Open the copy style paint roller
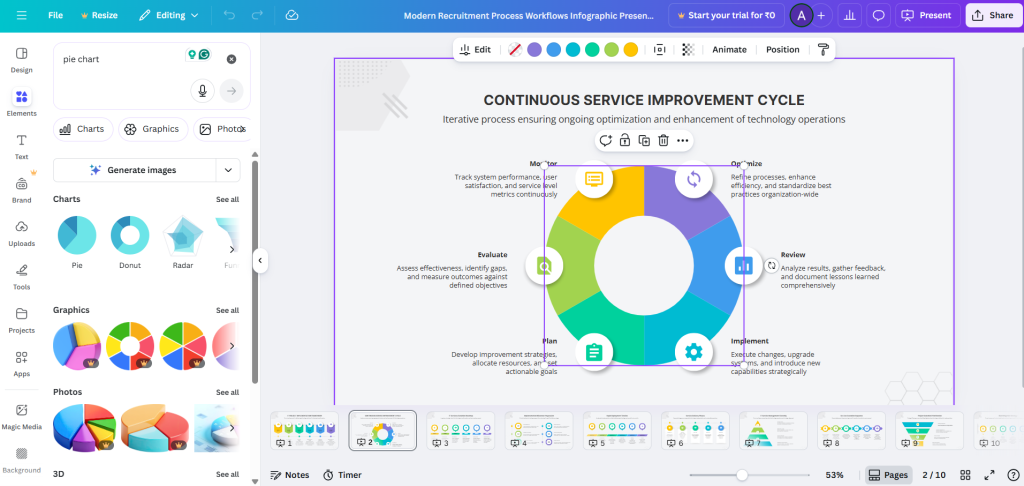 point(823,49)
